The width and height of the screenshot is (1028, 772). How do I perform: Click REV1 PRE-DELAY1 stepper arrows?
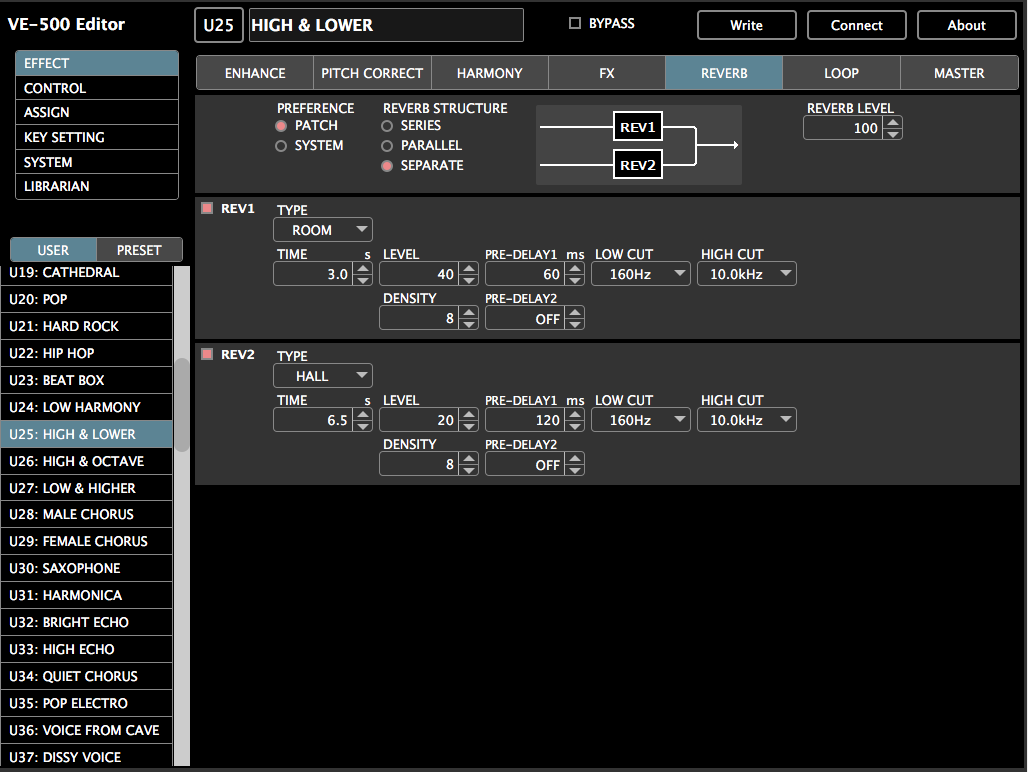click(x=575, y=274)
